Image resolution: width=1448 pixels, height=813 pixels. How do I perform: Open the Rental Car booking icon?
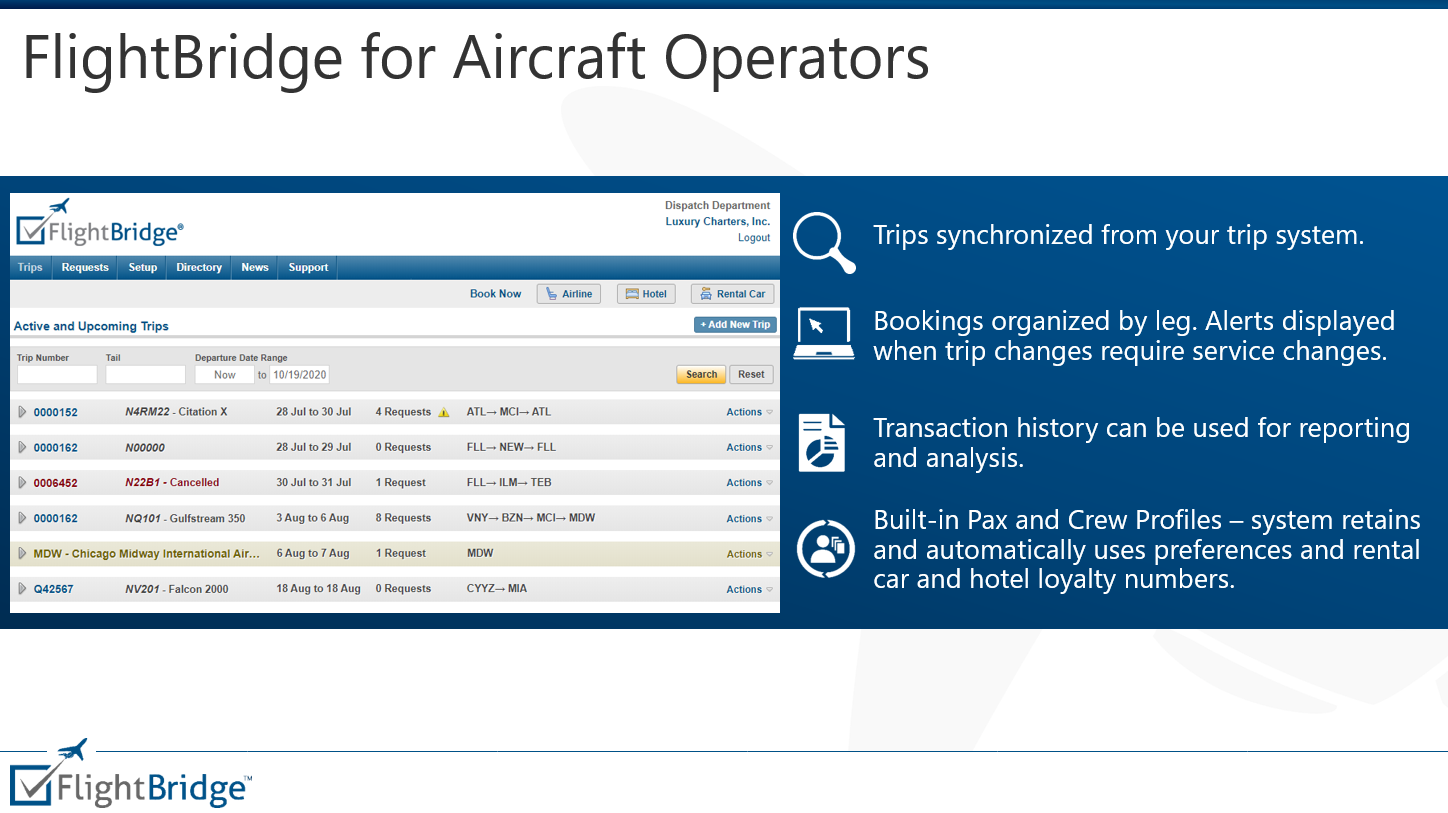click(732, 293)
